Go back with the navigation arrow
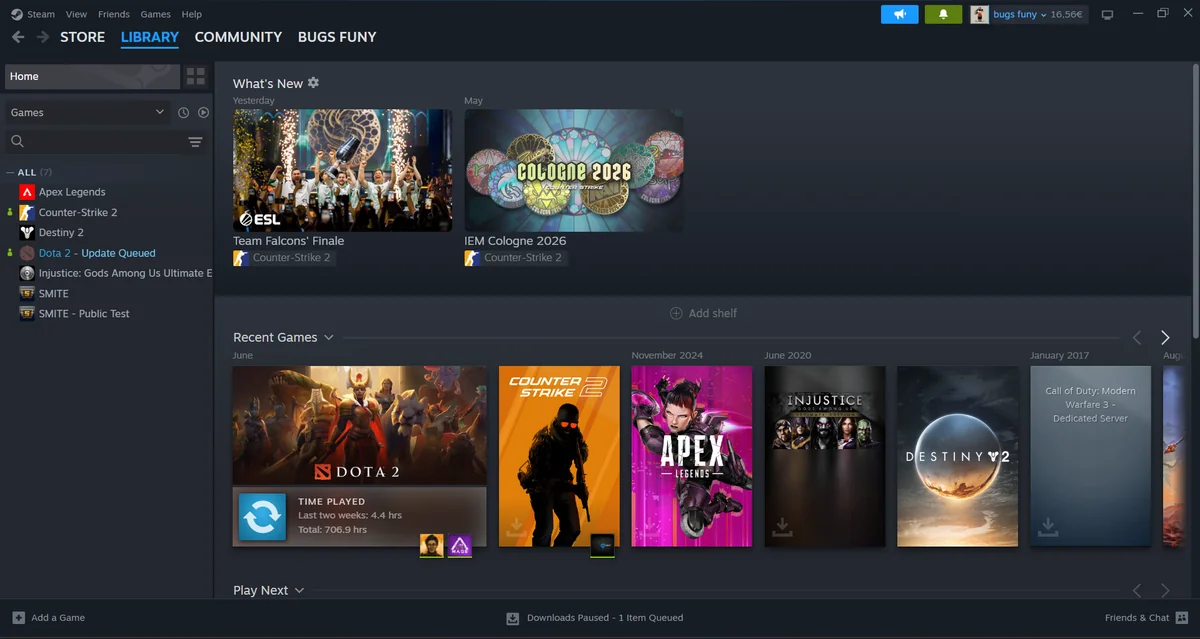1200x639 pixels. tap(17, 37)
